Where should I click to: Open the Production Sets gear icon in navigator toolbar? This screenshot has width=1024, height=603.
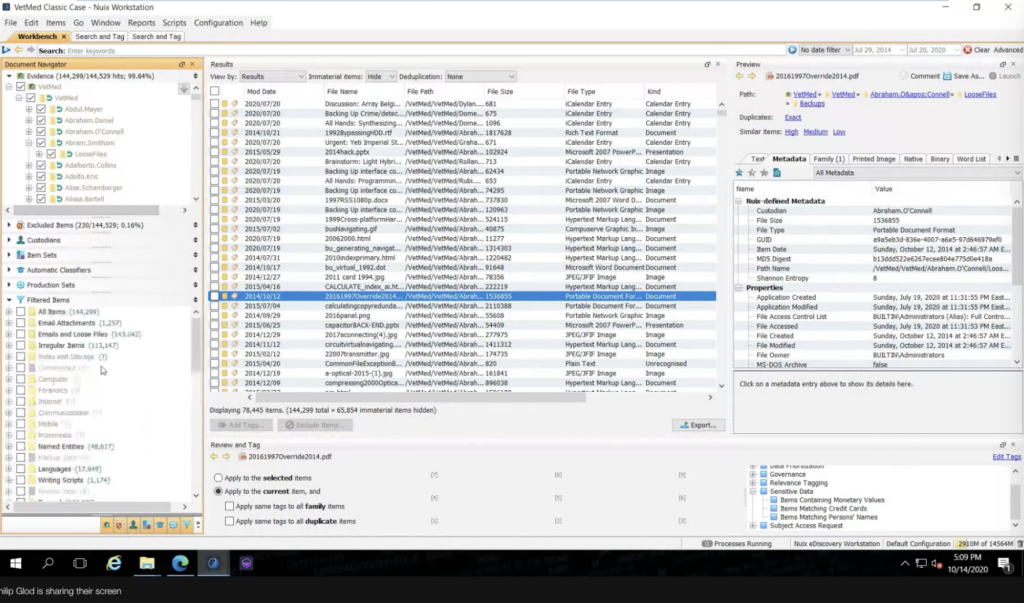click(x=173, y=525)
